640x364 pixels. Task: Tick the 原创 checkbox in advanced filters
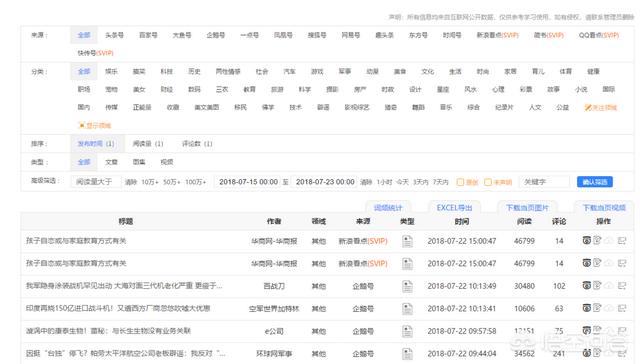pyautogui.click(x=460, y=182)
